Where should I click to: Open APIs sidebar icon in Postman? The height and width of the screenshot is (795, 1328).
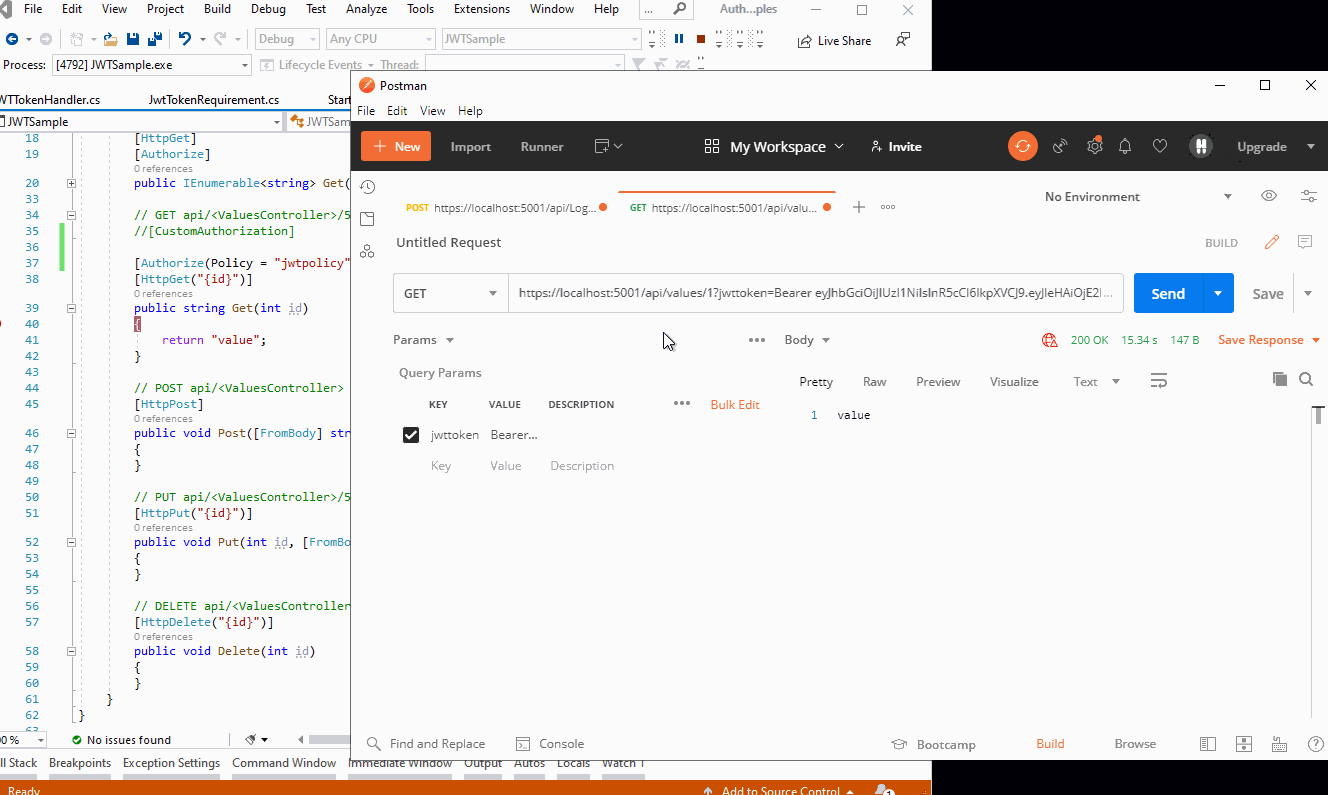[x=367, y=251]
